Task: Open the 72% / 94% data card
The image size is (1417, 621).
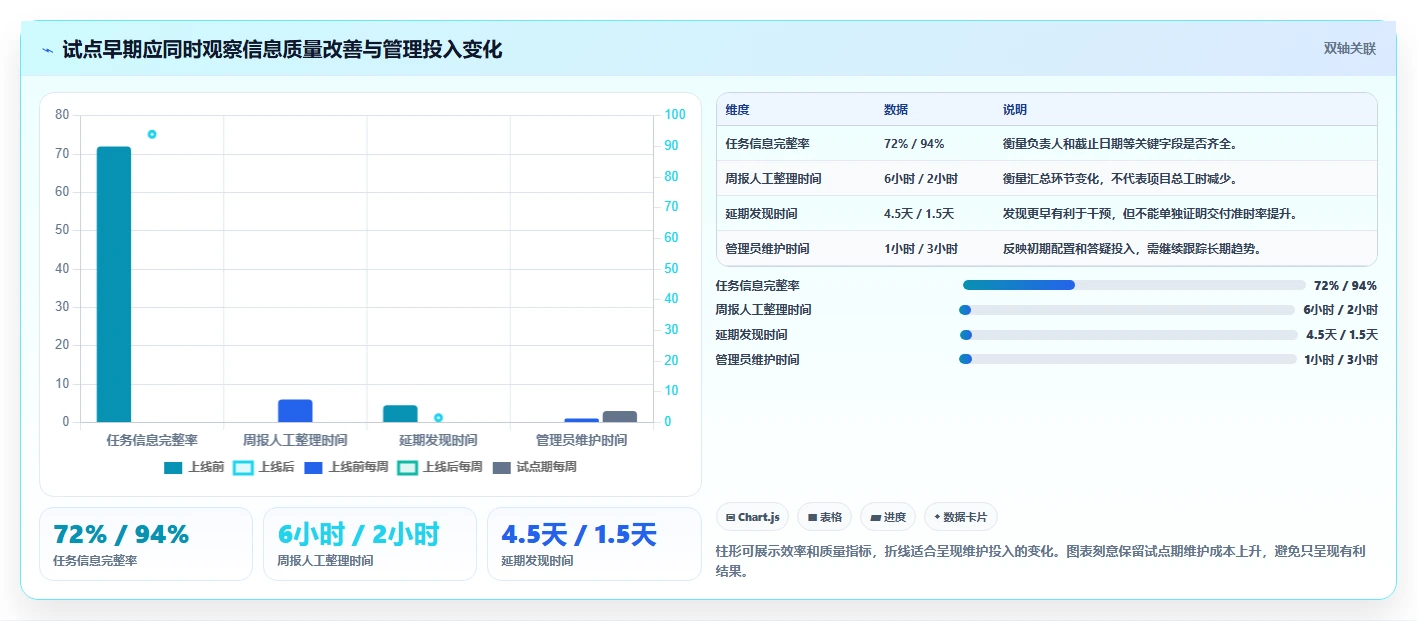Action: point(146,544)
